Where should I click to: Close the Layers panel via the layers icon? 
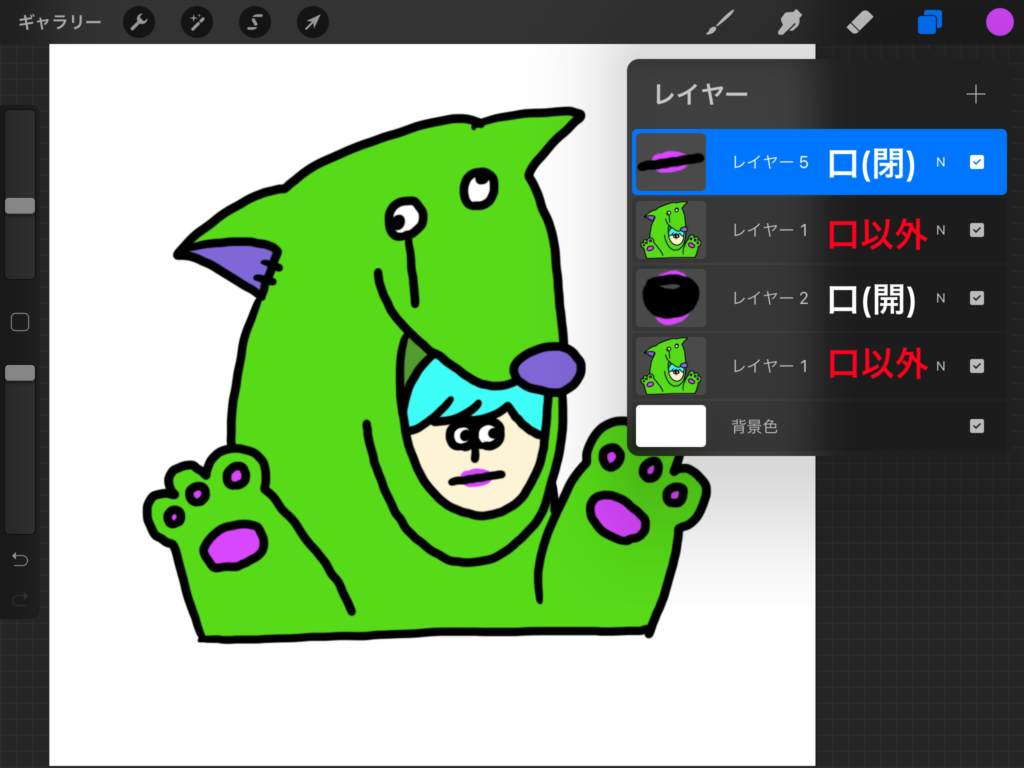tap(929, 23)
